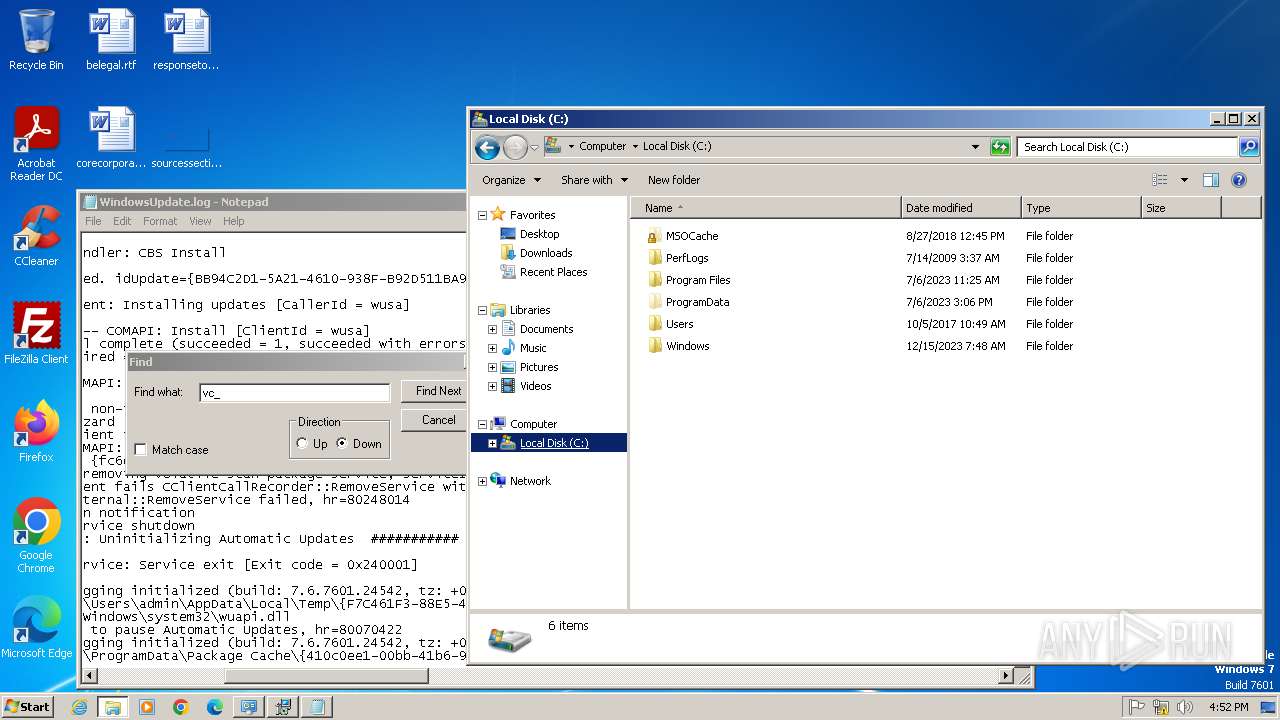Image resolution: width=1280 pixels, height=720 pixels.
Task: Click Search Local Disk (C:) box
Action: [x=1128, y=147]
